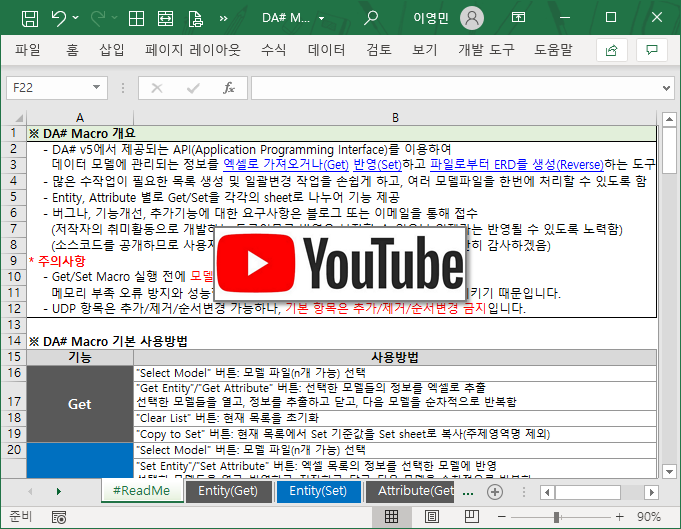Open the 파일 menu tab
The width and height of the screenshot is (681, 529).
pos(27,50)
